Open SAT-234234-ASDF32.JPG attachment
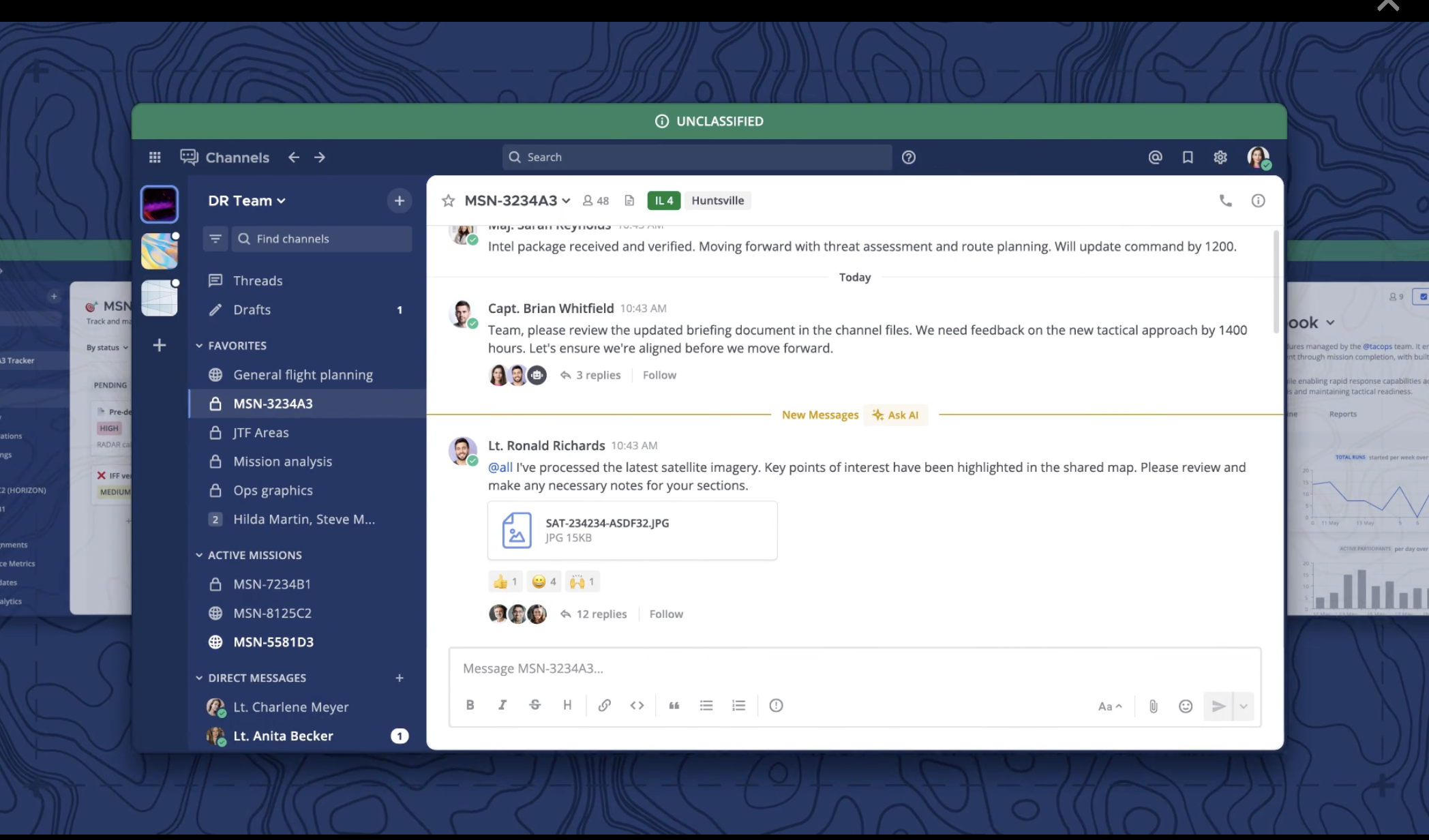 (x=632, y=530)
